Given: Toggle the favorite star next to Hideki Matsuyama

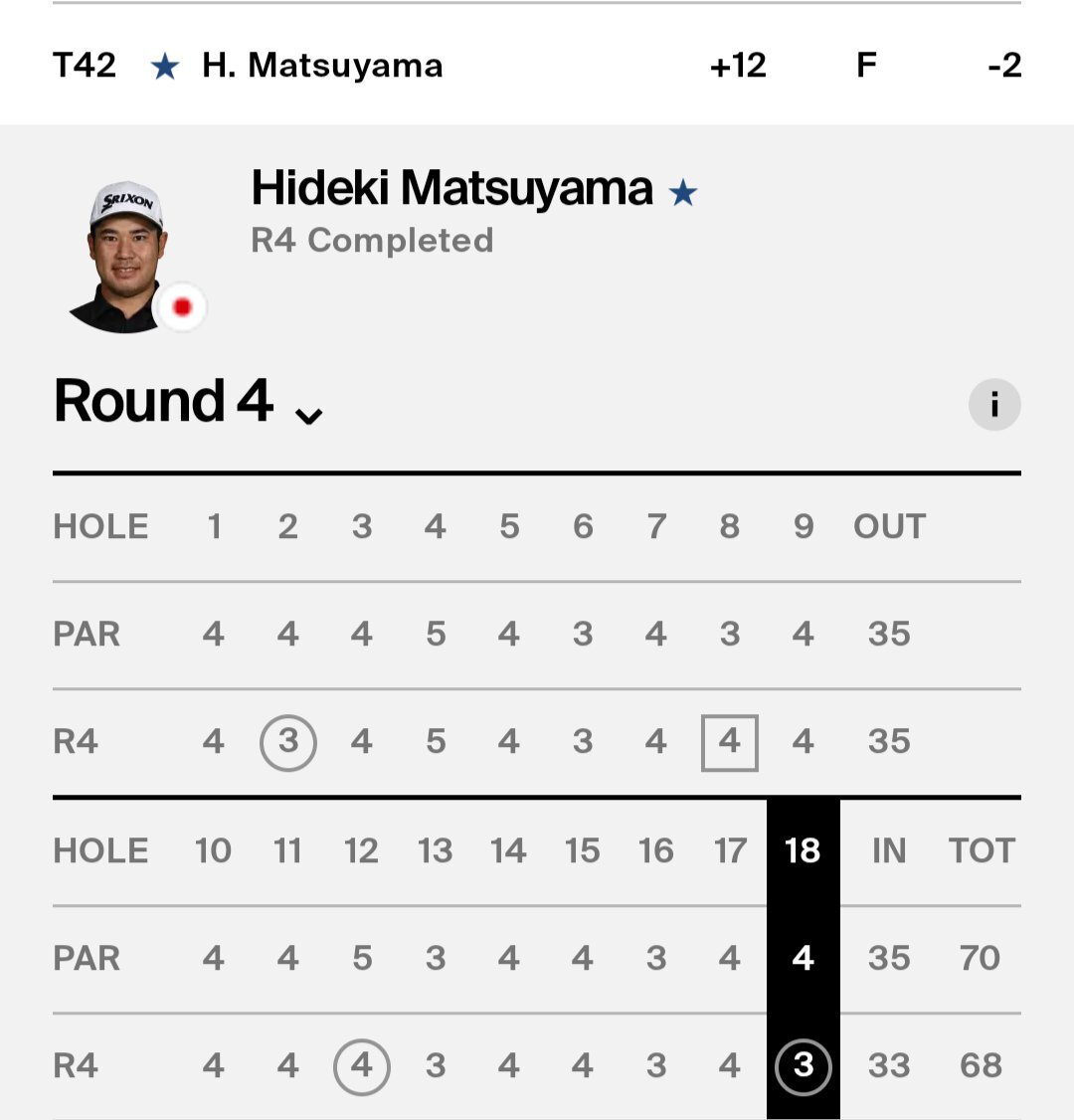Looking at the screenshot, I should [682, 192].
